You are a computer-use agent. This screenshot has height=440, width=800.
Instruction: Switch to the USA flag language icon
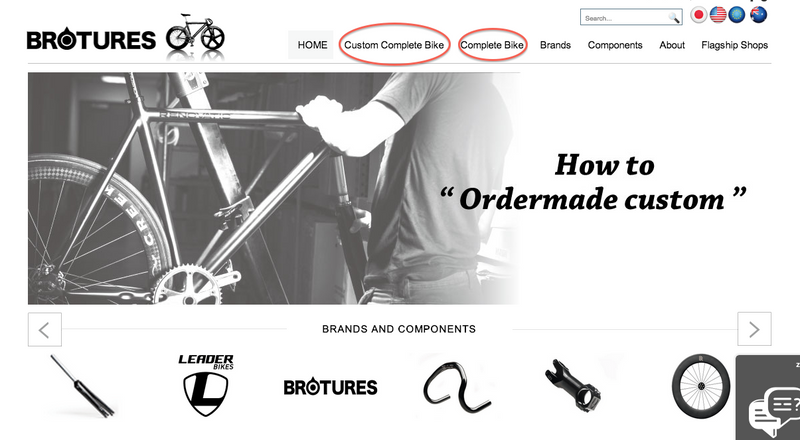pos(718,15)
